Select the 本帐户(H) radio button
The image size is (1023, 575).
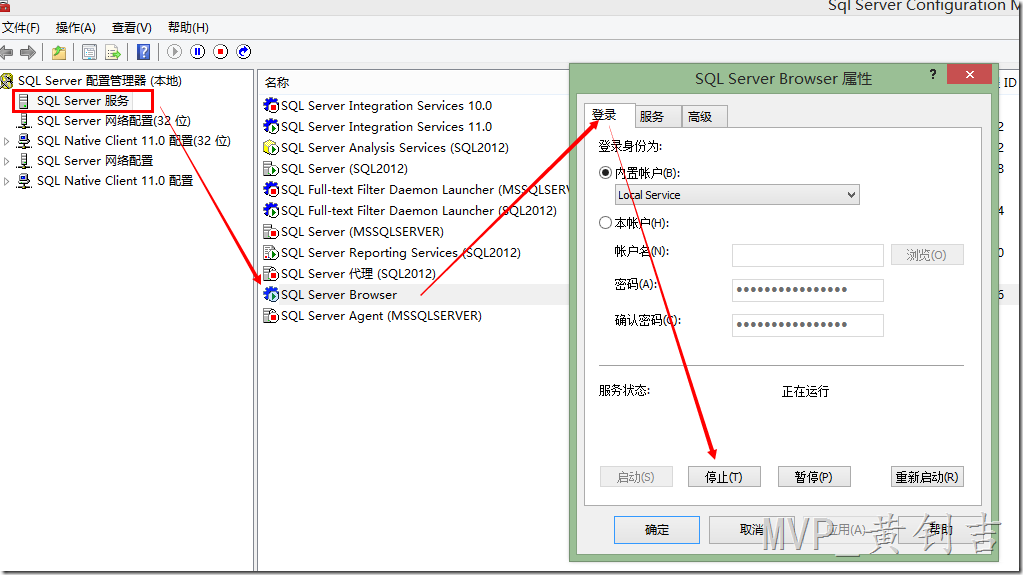point(605,223)
